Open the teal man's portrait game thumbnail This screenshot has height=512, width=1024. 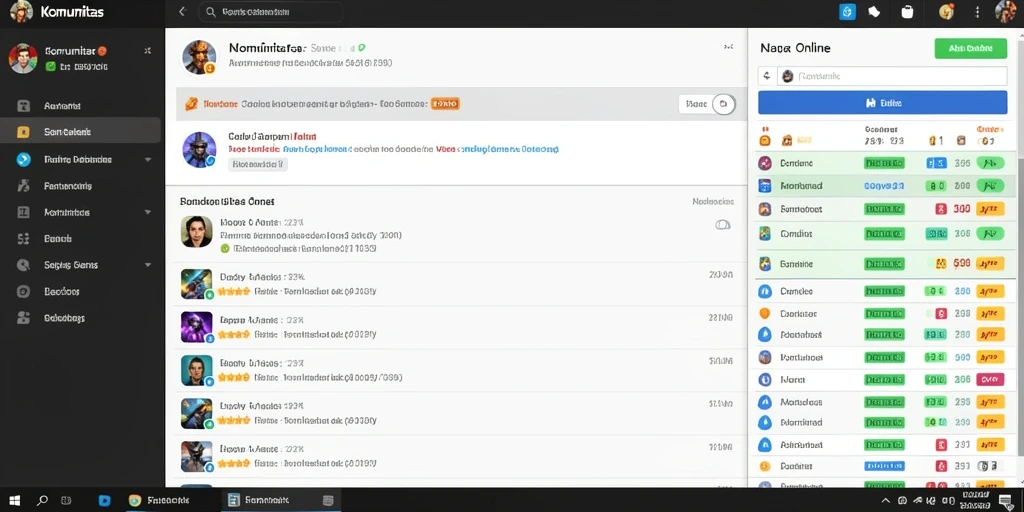click(x=197, y=370)
